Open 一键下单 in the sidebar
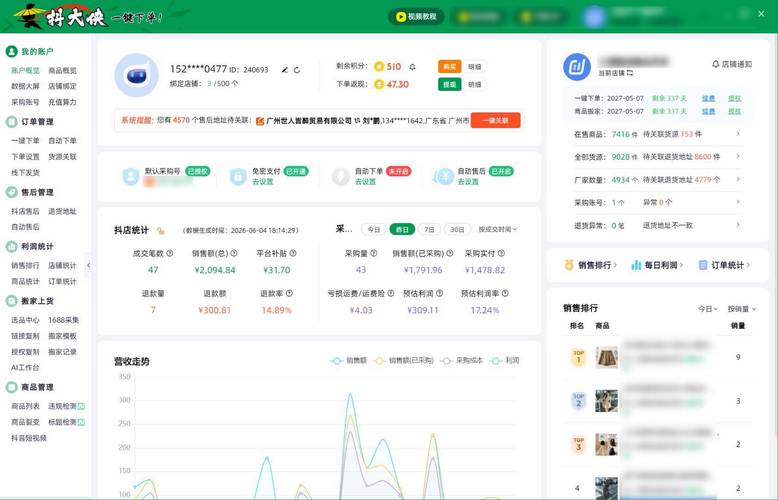Screen dimensions: 778x500 tap(25, 141)
